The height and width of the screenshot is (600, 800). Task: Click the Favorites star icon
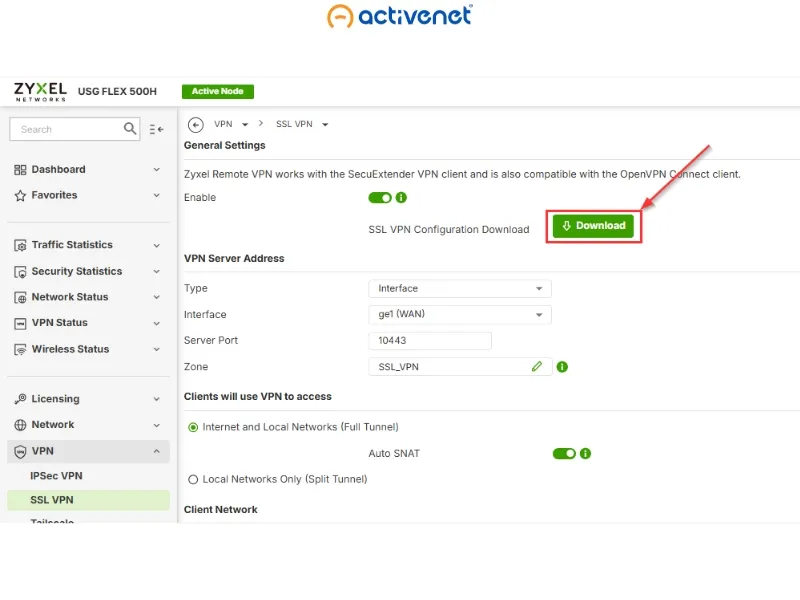[x=20, y=195]
